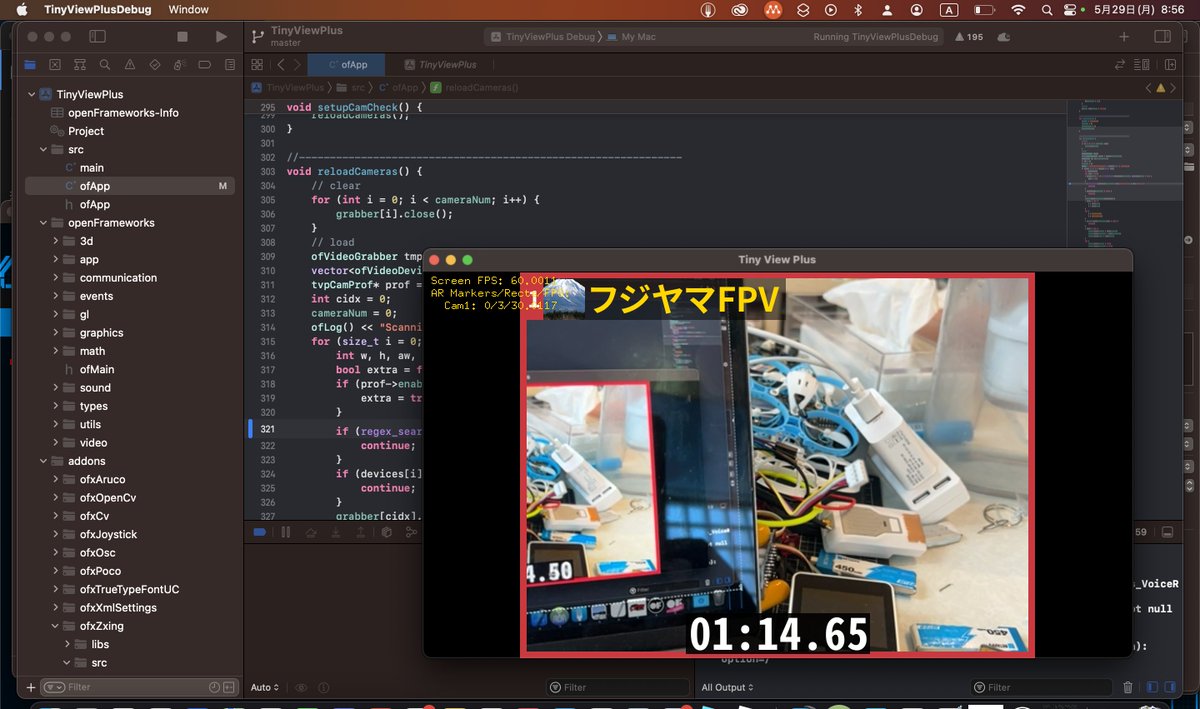Viewport: 1200px width, 709px height.
Task: Open the Find navigator in the navigator bar
Action: coord(105,64)
